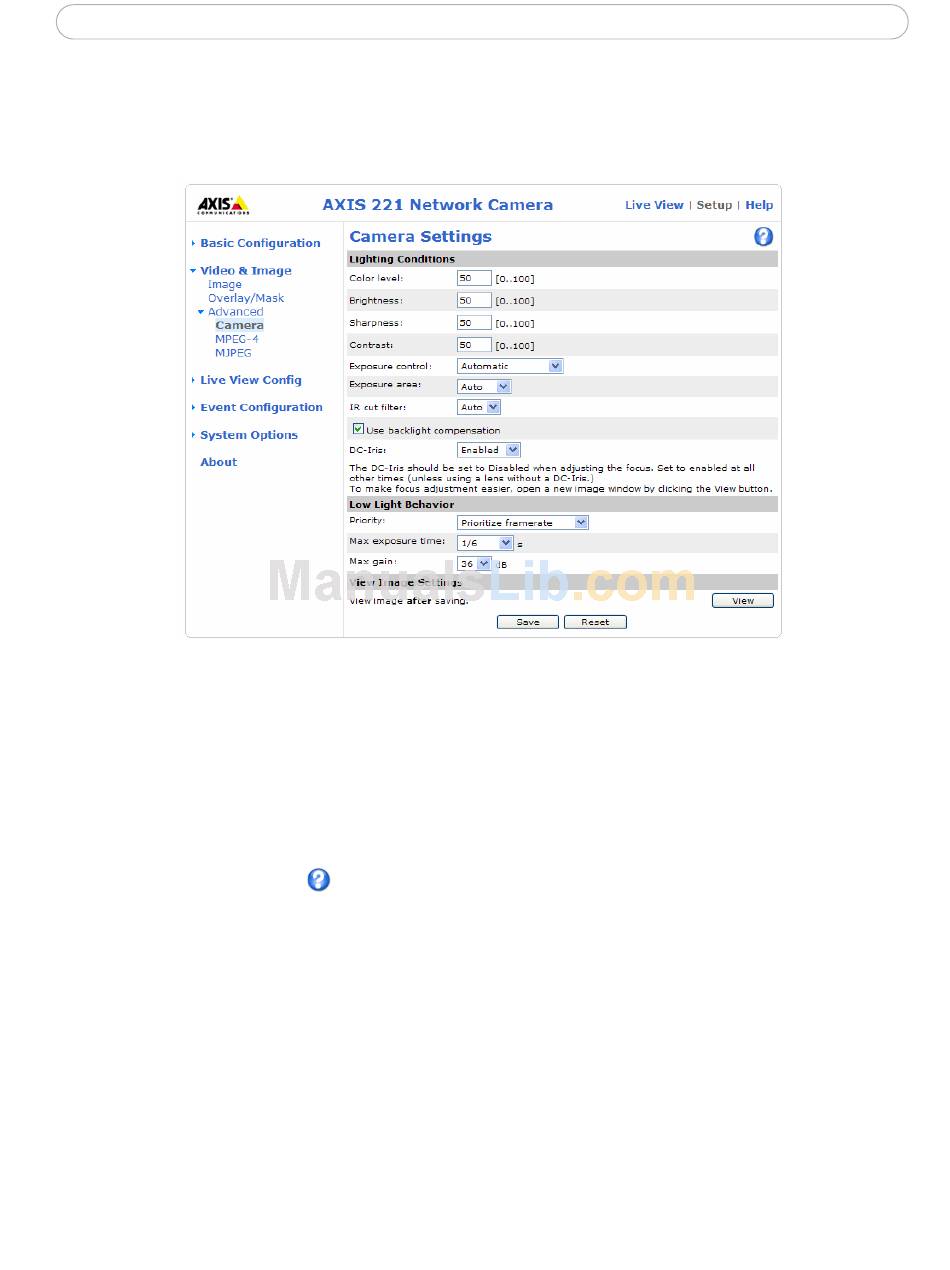Open the Setup link
This screenshot has width=950, height=1270.
click(714, 205)
